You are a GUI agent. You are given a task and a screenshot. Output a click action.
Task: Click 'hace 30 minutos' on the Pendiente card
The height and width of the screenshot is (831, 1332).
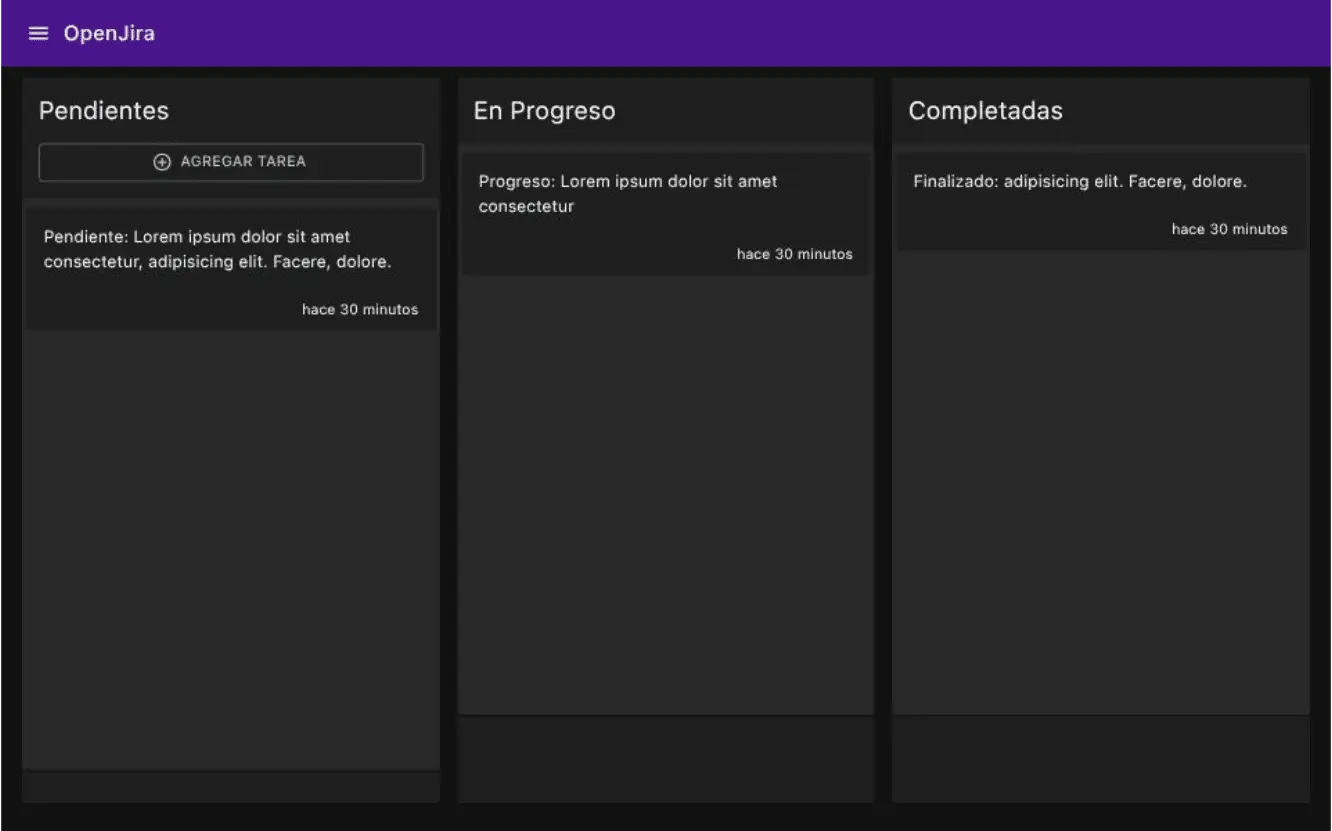(x=360, y=310)
